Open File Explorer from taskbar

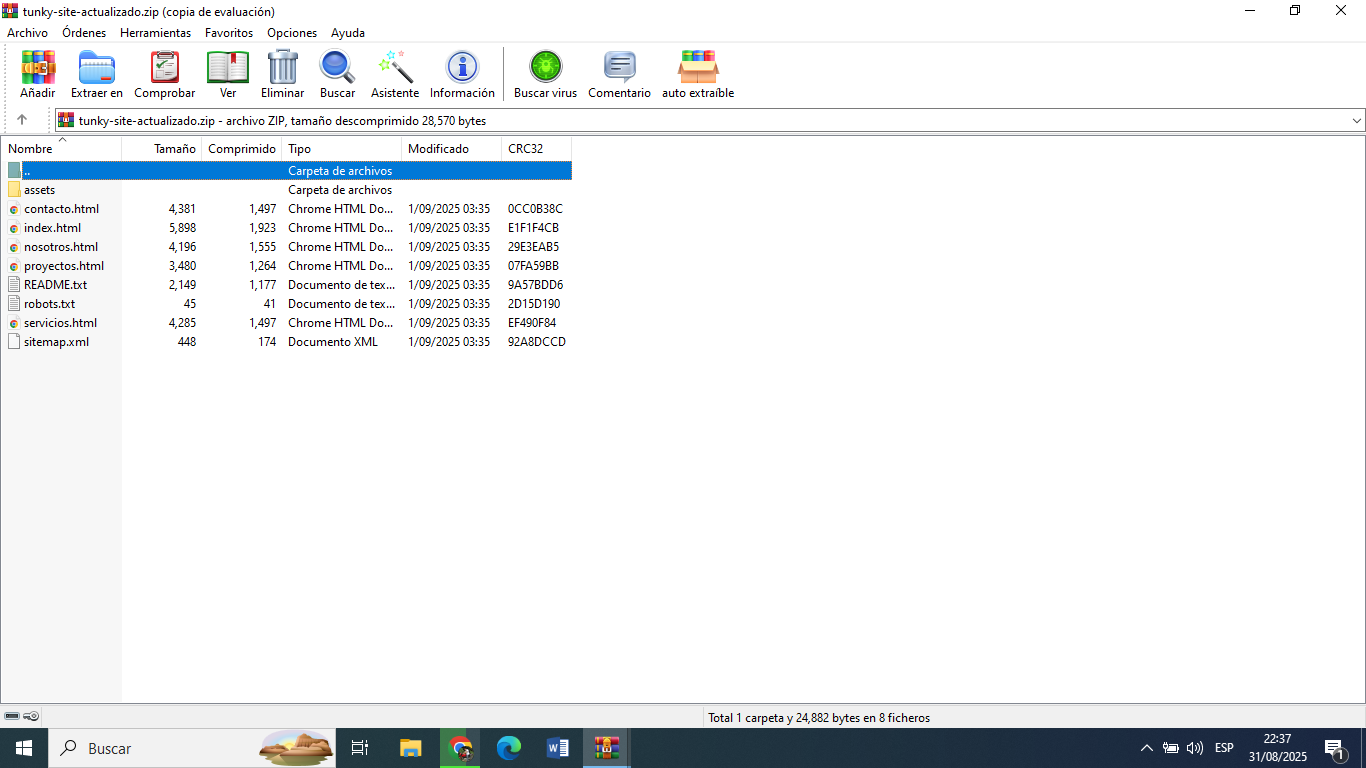(x=411, y=748)
